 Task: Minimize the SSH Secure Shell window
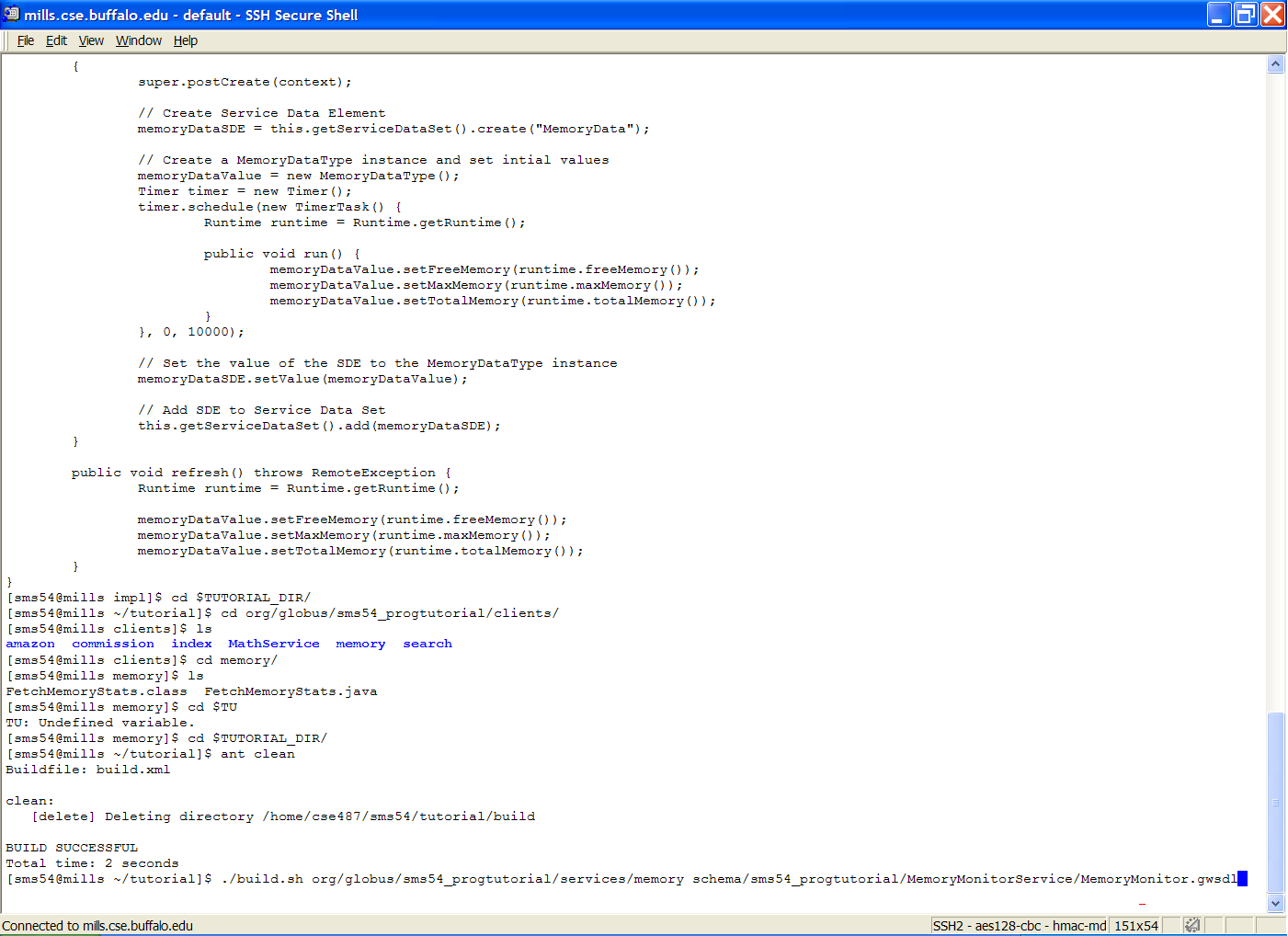coord(1219,14)
